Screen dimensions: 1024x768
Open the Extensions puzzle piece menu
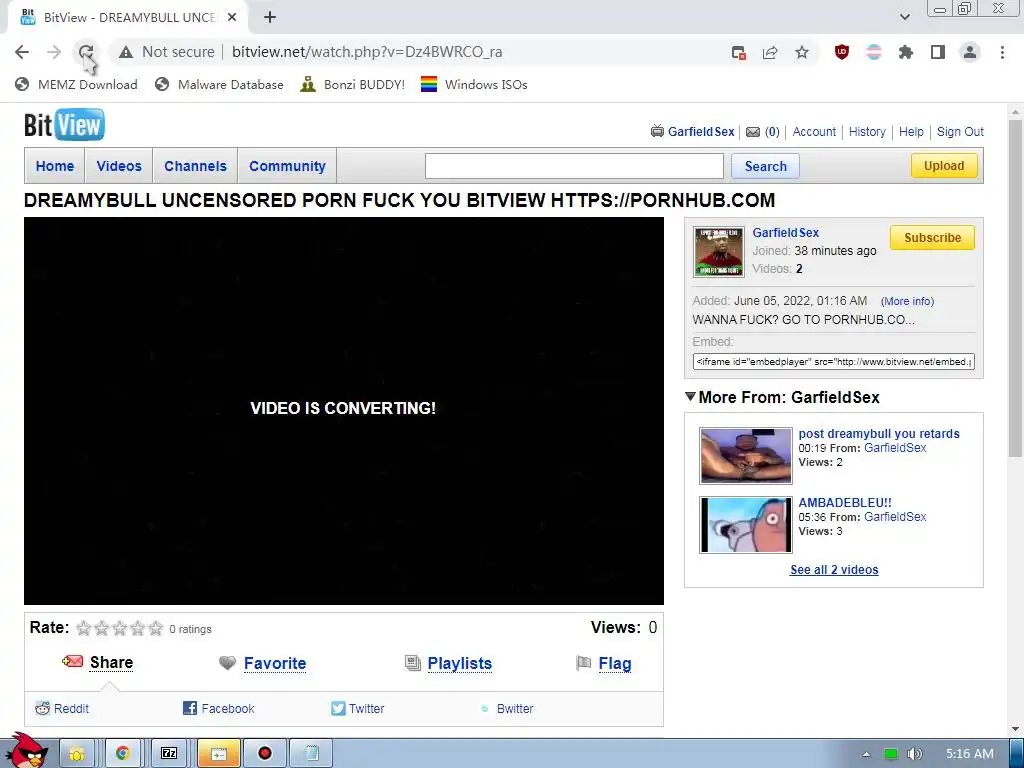pyautogui.click(x=906, y=52)
